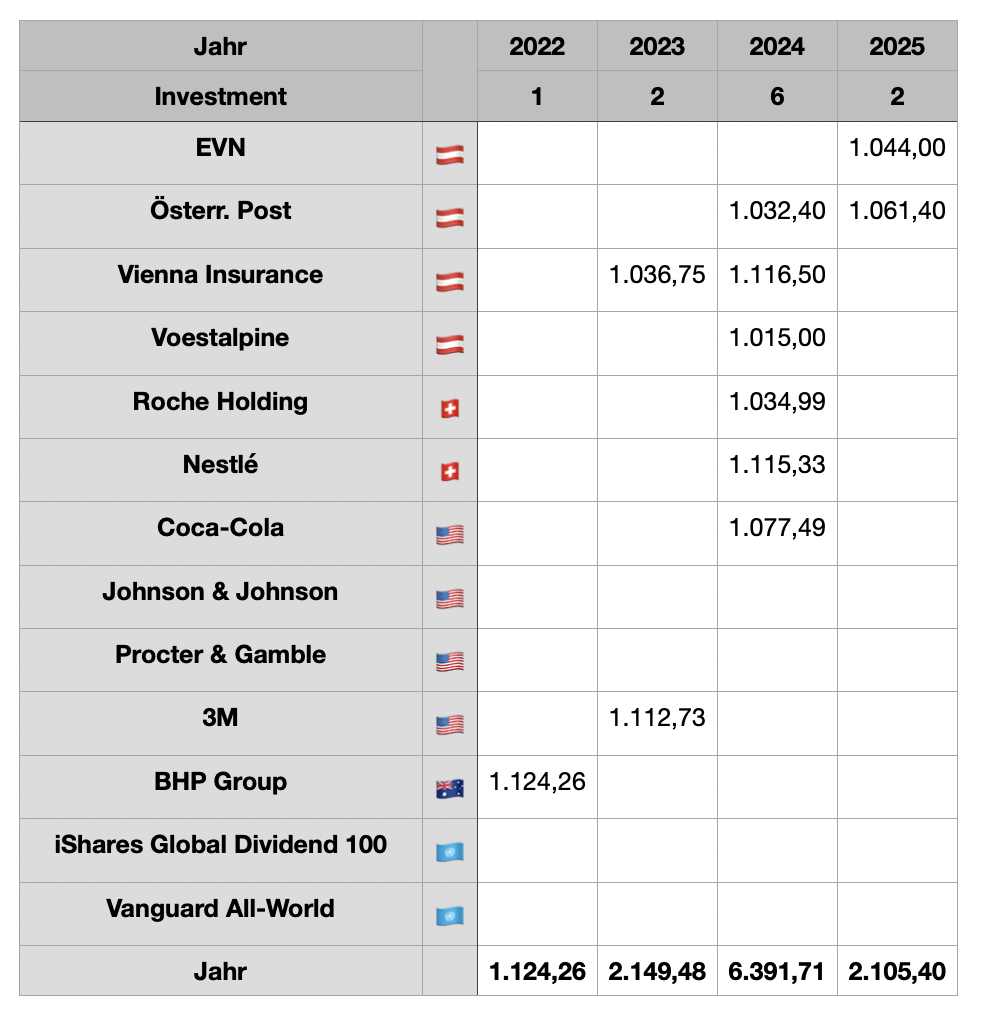Click the UN flag next to Vanguard All-World
This screenshot has height=1018, width=984.
pos(449,915)
